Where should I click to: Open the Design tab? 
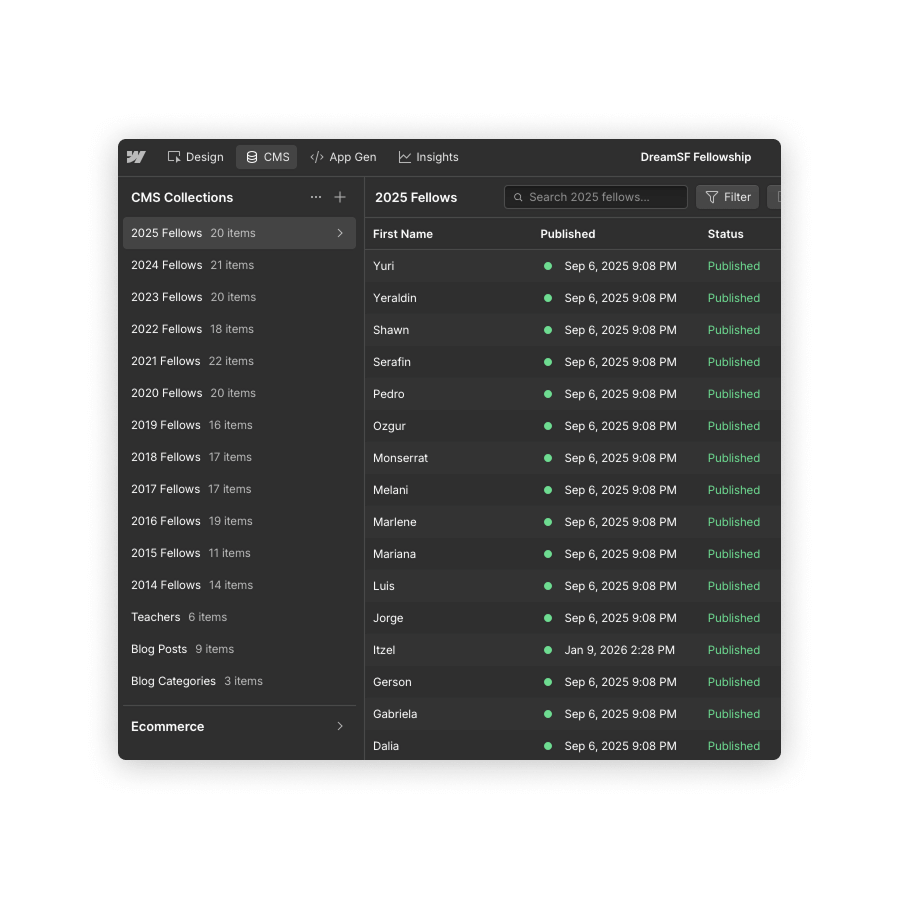coord(195,157)
